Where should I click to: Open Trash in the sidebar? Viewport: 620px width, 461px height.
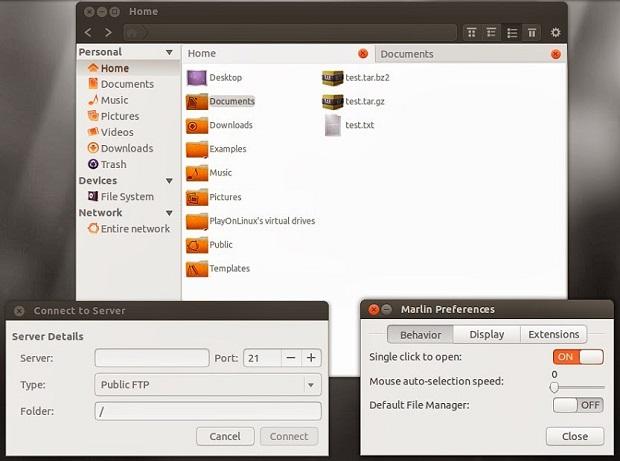[107, 164]
